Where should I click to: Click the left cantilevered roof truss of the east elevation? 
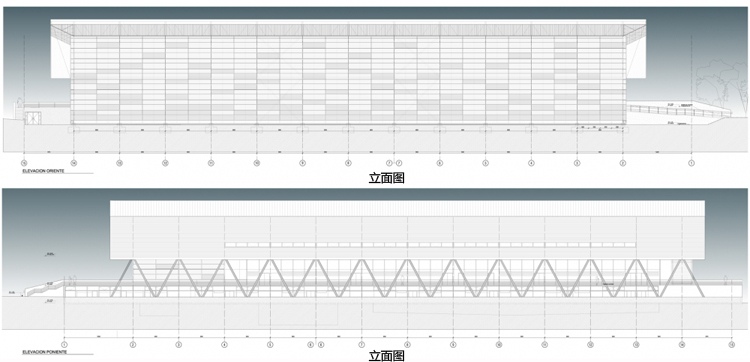[61, 33]
